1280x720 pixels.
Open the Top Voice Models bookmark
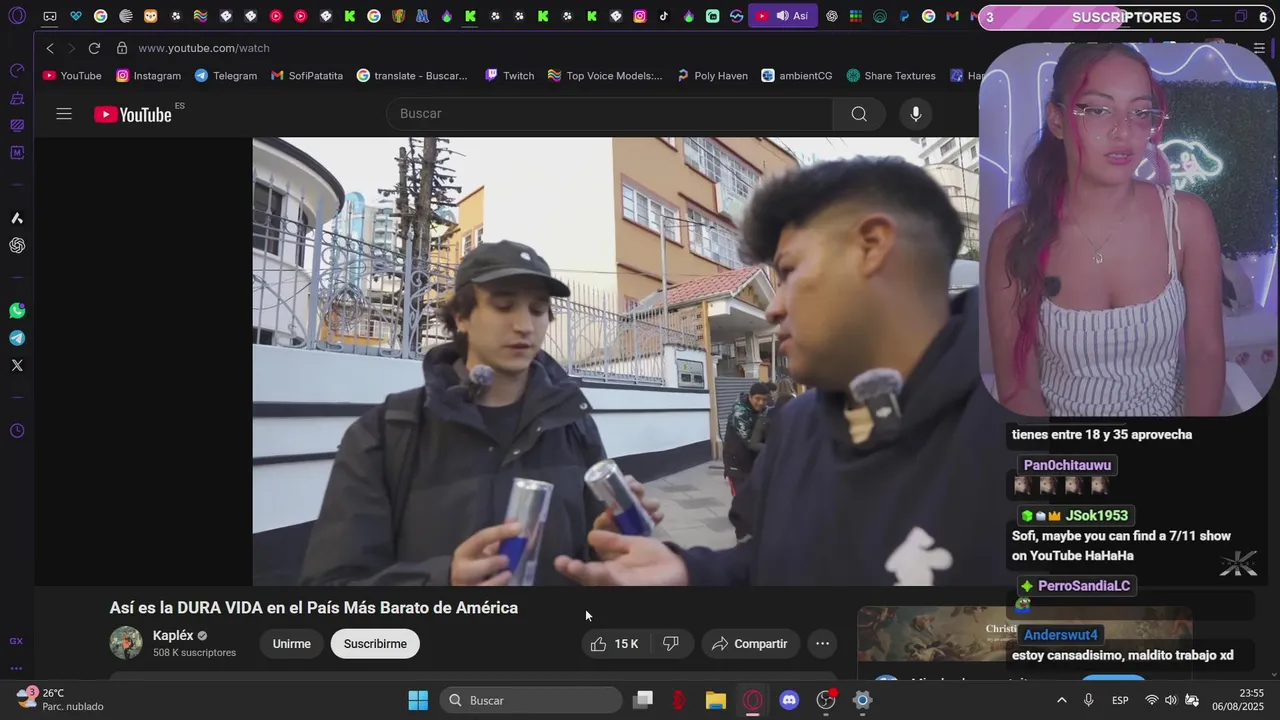pos(605,76)
